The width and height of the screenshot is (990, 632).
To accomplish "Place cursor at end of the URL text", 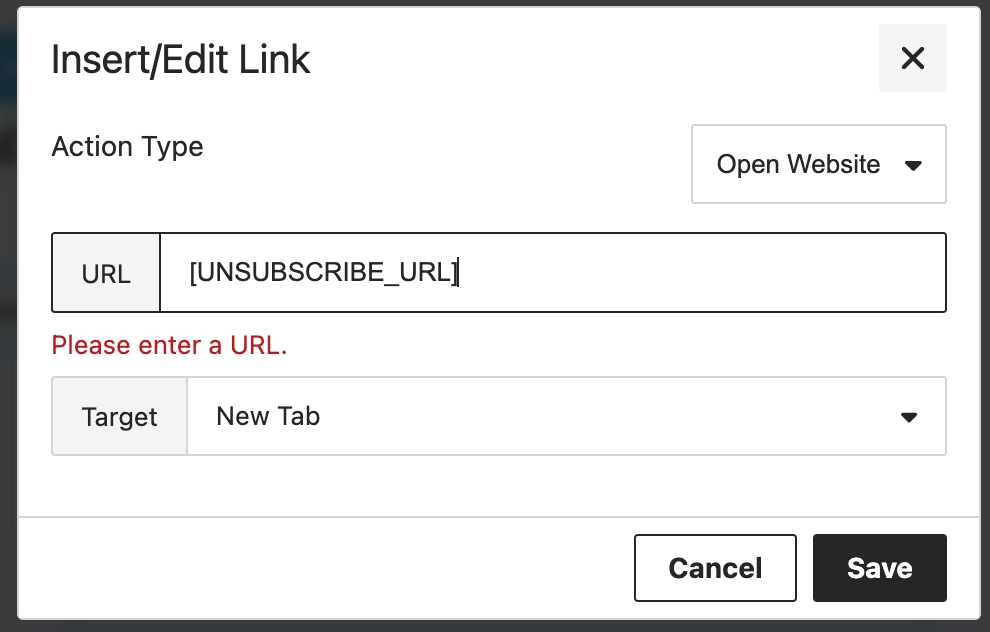I will pos(458,272).
